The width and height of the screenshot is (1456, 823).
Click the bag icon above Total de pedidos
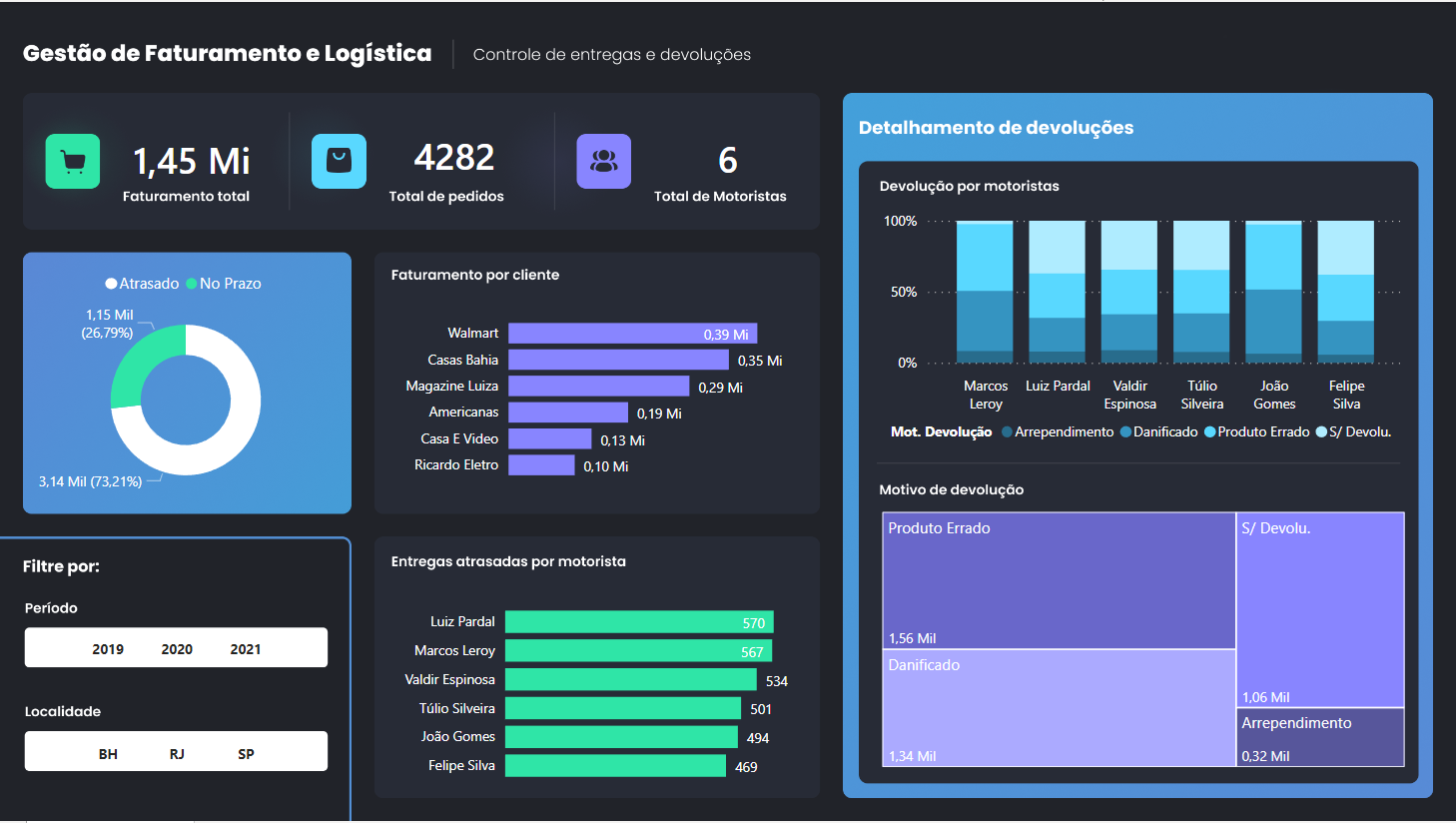(x=338, y=161)
